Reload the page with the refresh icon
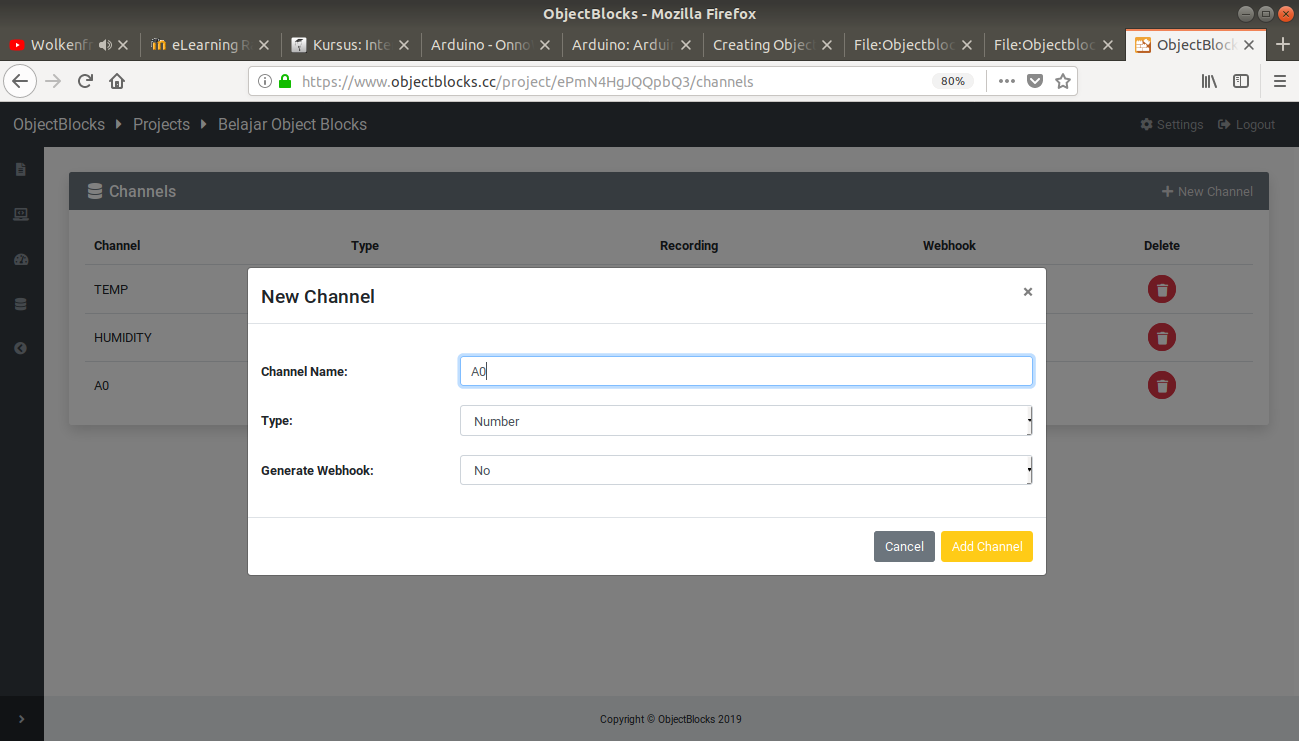The image size is (1299, 741). tap(86, 81)
